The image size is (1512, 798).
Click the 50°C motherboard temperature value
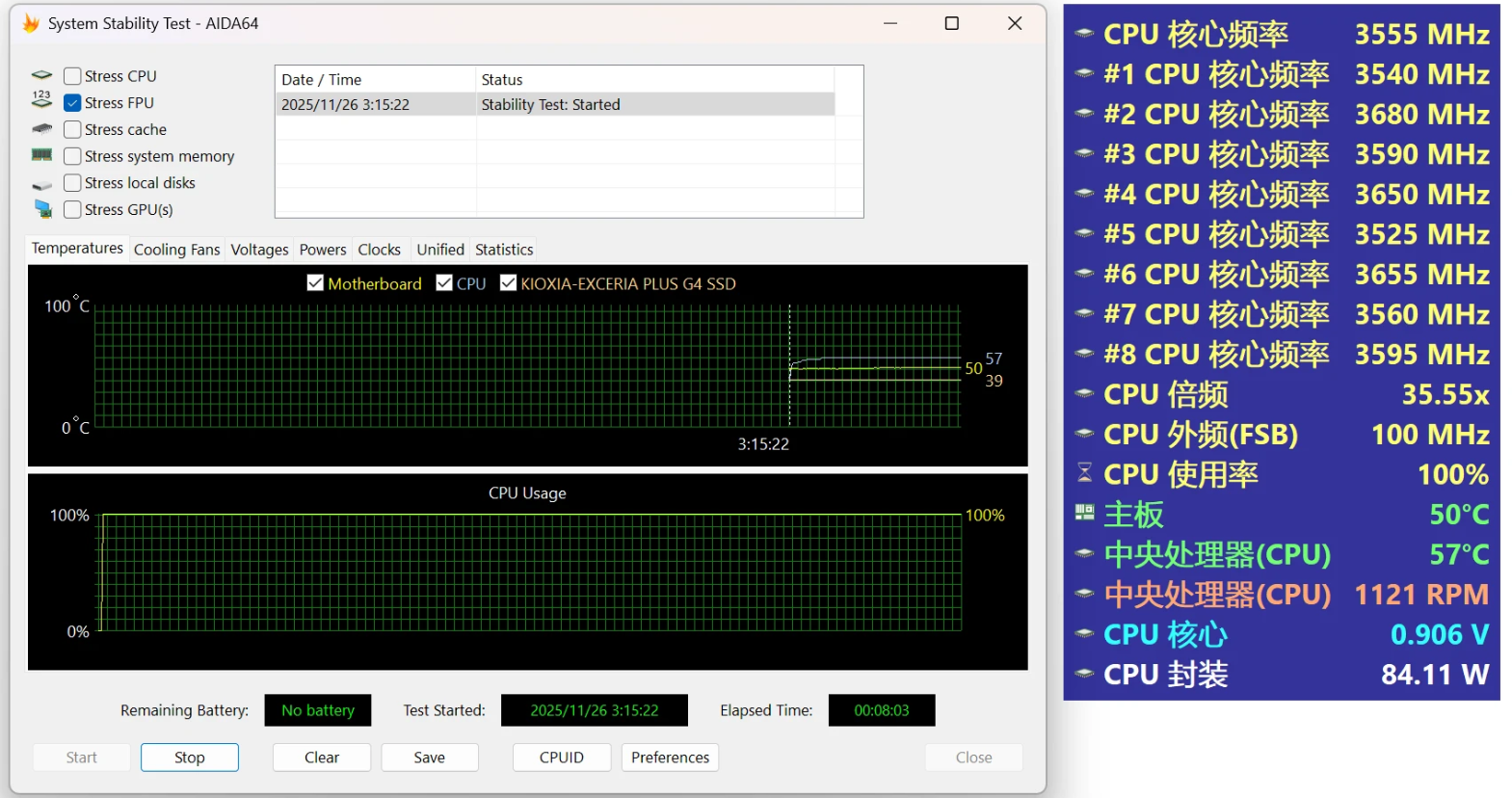click(1460, 515)
